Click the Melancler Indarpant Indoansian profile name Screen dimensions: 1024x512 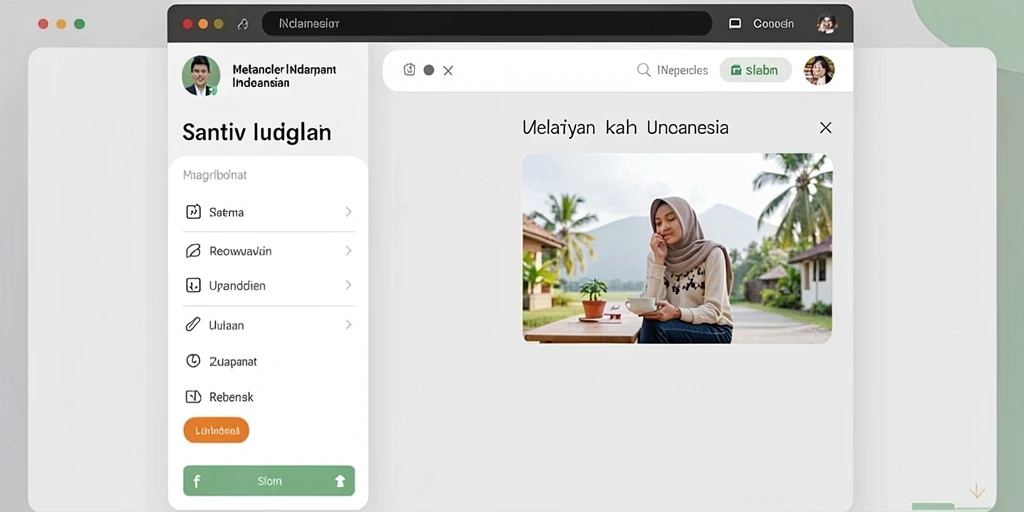[283, 76]
